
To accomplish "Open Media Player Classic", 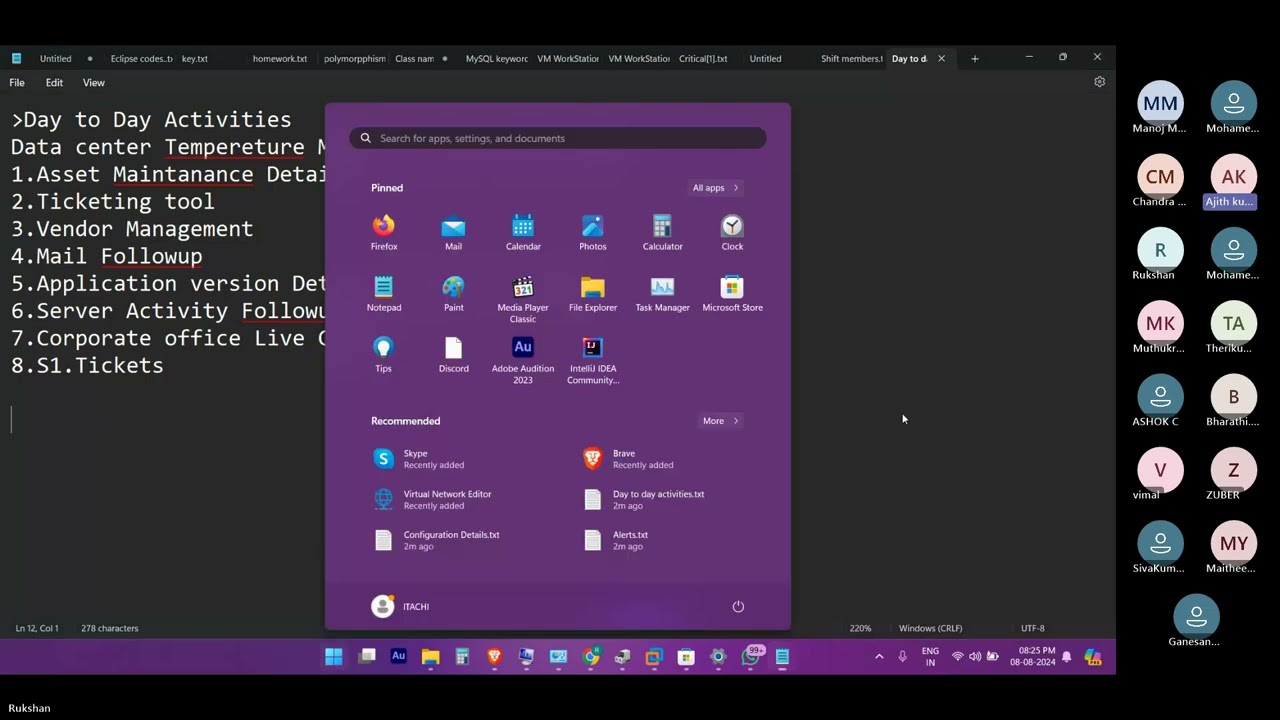I will coord(523,300).
